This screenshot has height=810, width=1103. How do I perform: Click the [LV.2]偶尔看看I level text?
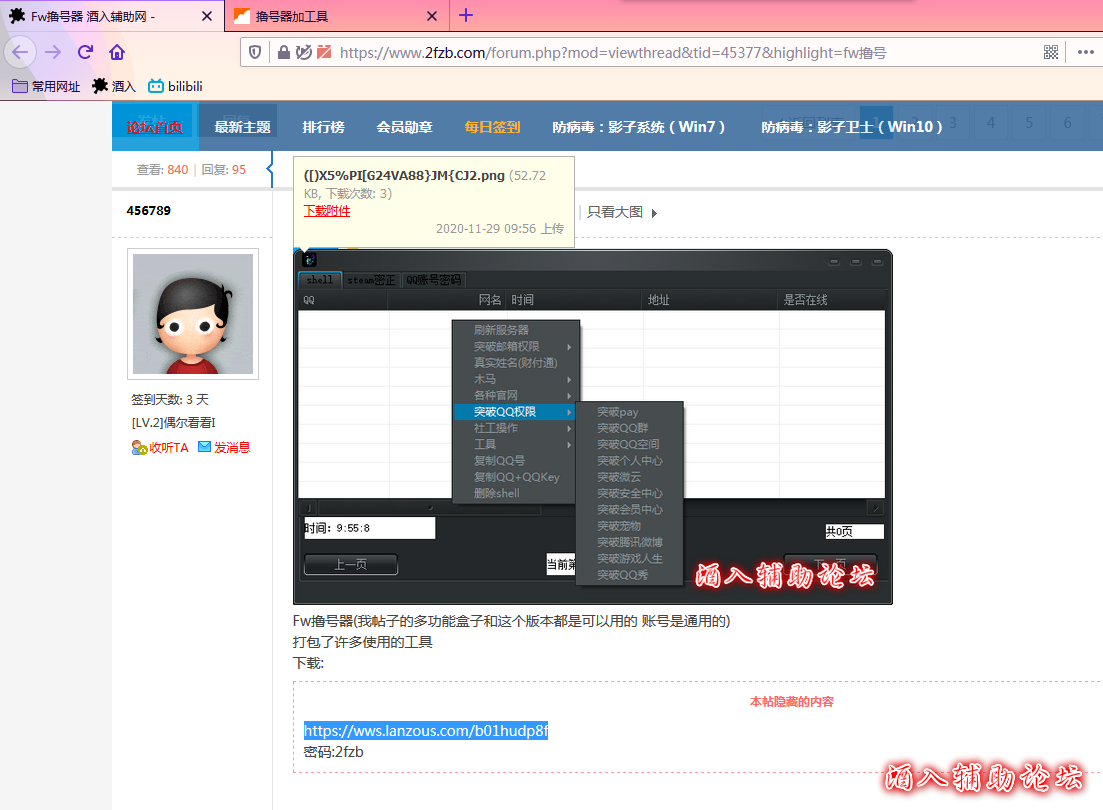[174, 423]
